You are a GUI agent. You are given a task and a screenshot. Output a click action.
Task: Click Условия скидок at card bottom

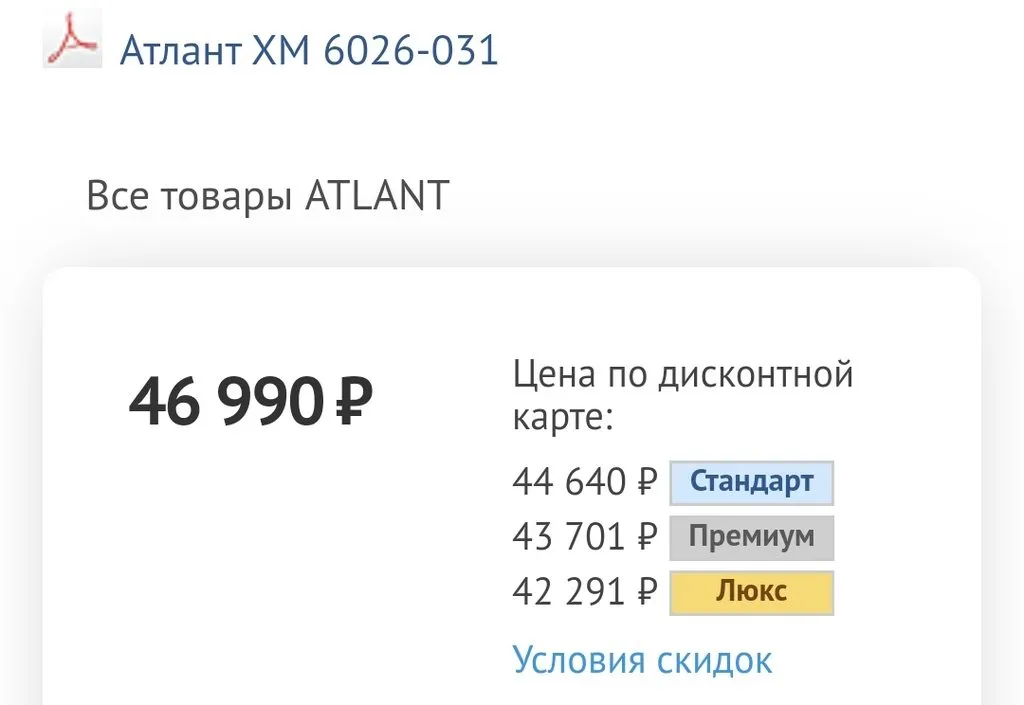(642, 659)
